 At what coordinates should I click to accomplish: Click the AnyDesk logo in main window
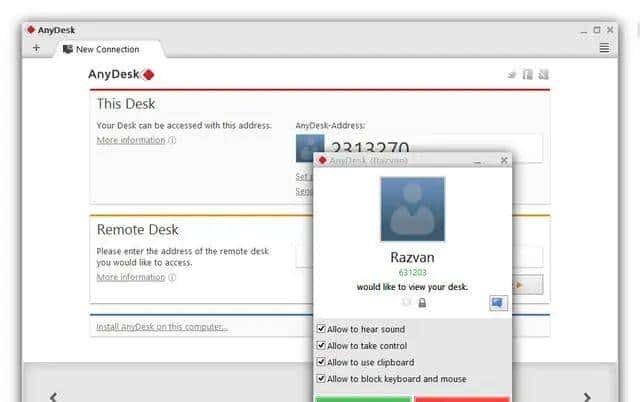[x=121, y=74]
